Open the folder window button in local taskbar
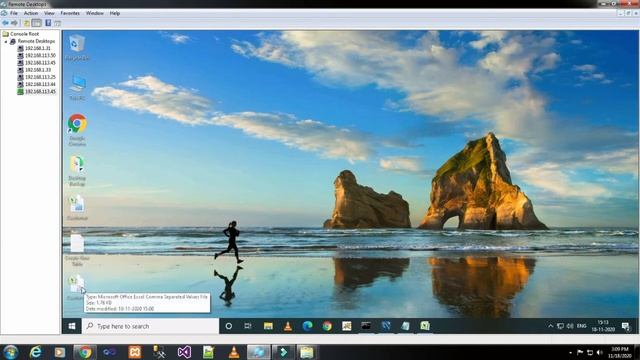 point(307,352)
